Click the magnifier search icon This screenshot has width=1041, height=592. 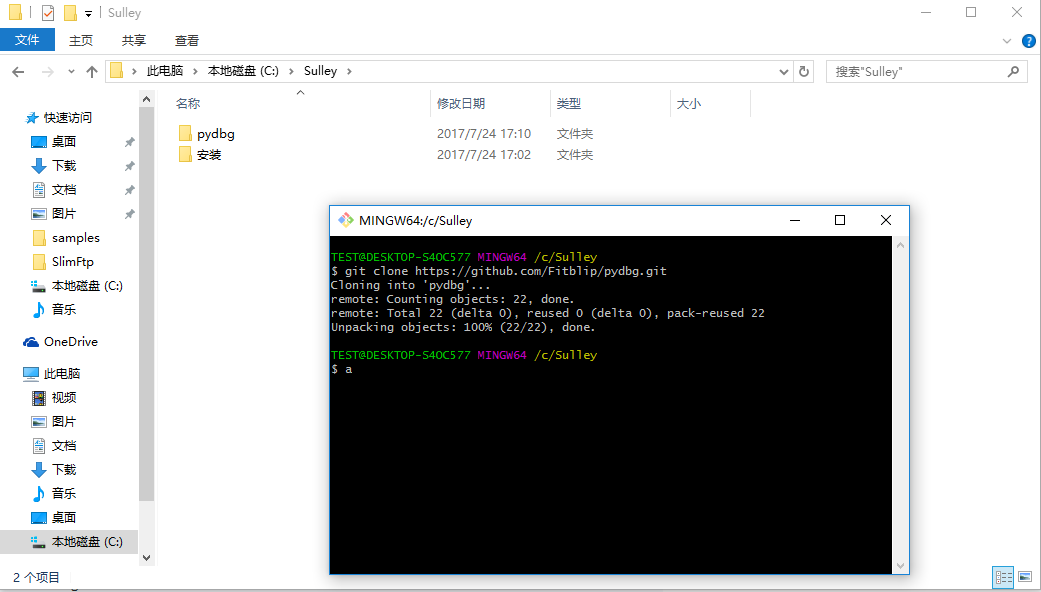click(x=1013, y=71)
